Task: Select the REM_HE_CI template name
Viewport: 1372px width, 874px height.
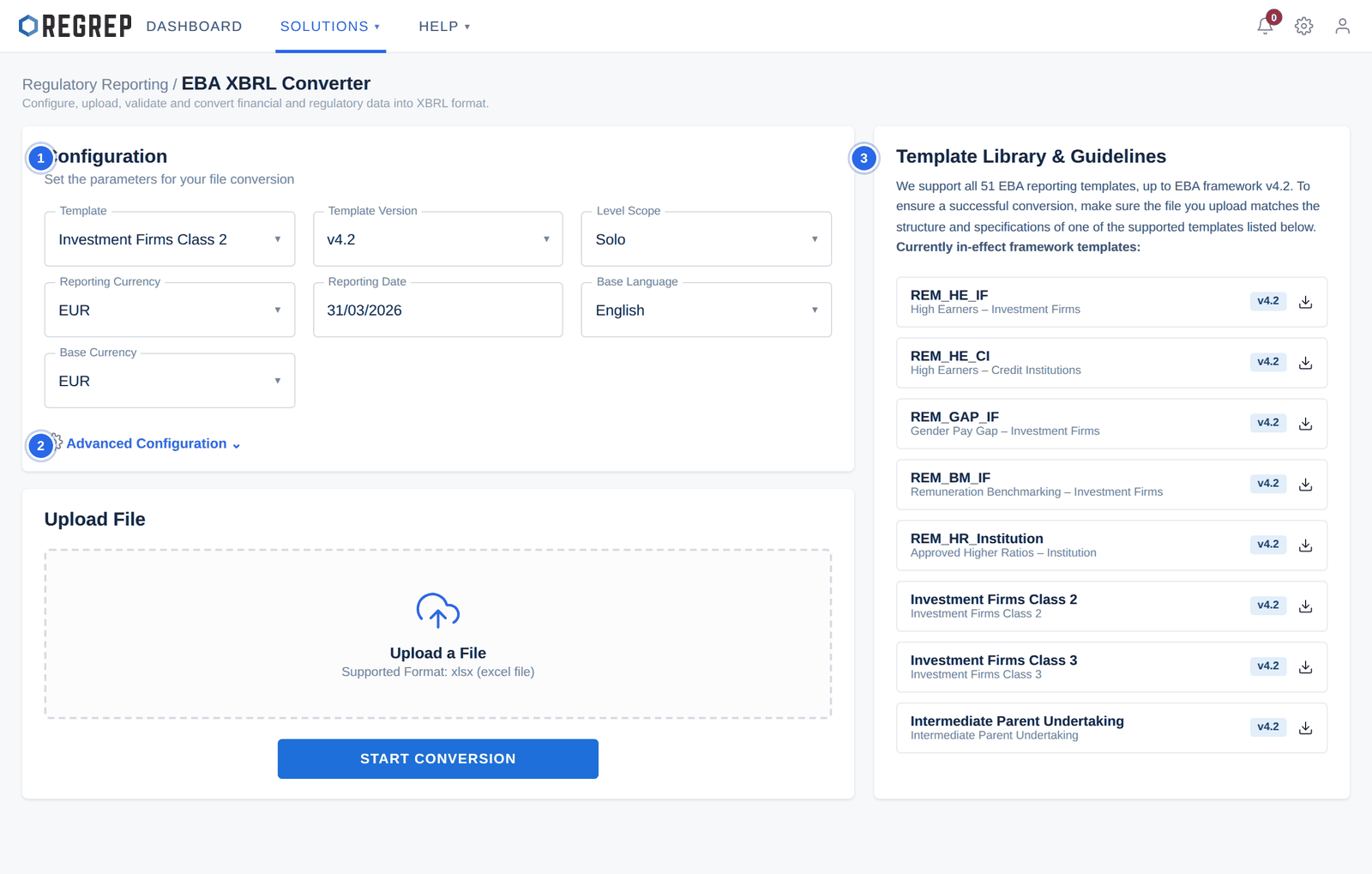Action: click(x=950, y=356)
